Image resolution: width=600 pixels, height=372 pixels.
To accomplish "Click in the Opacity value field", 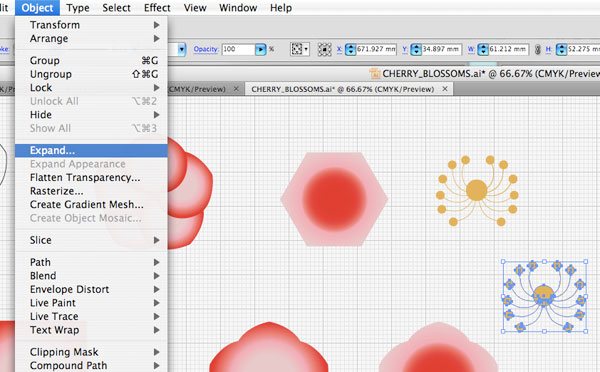I will pos(238,49).
